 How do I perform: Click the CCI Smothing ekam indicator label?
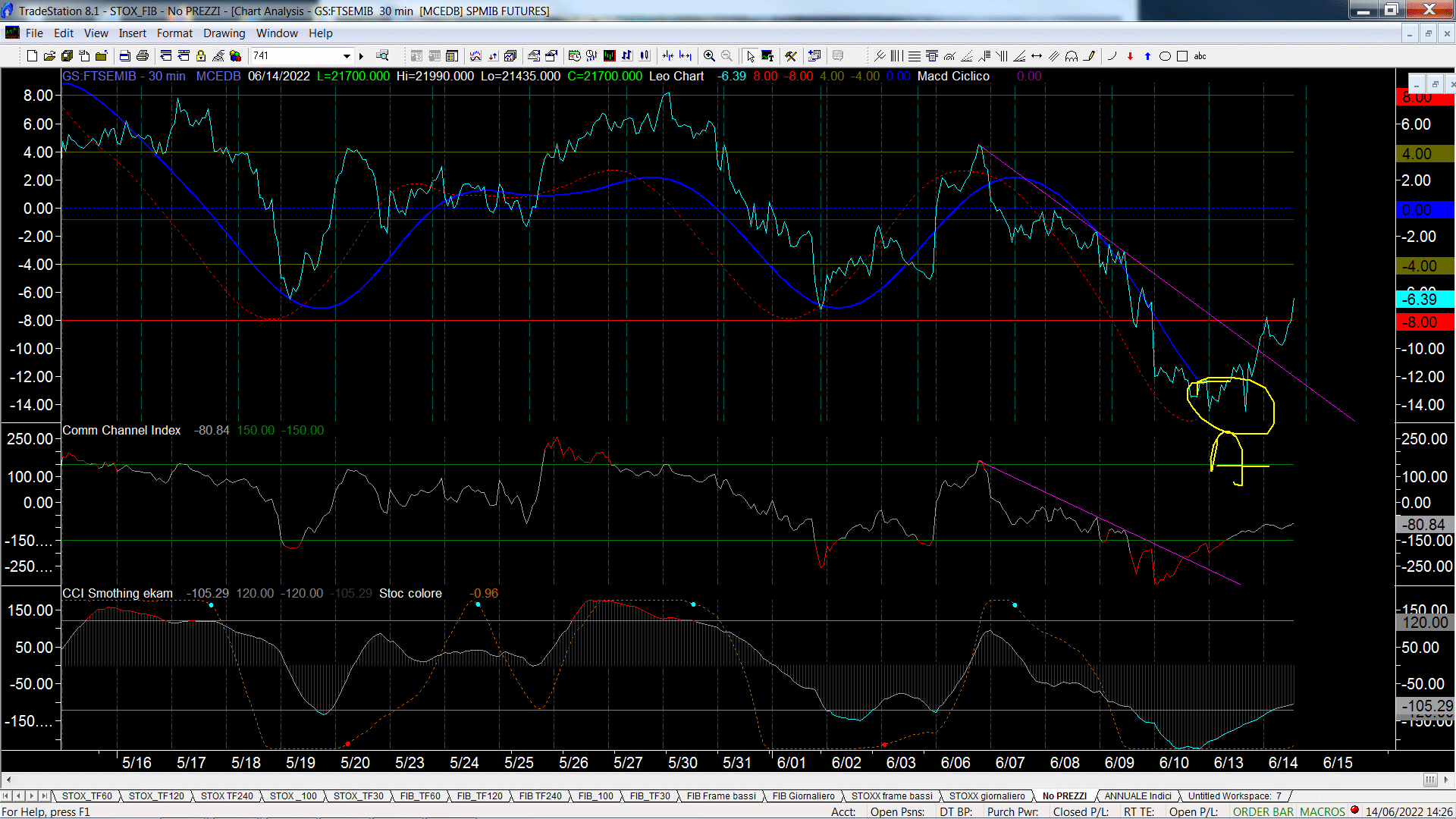[x=118, y=593]
